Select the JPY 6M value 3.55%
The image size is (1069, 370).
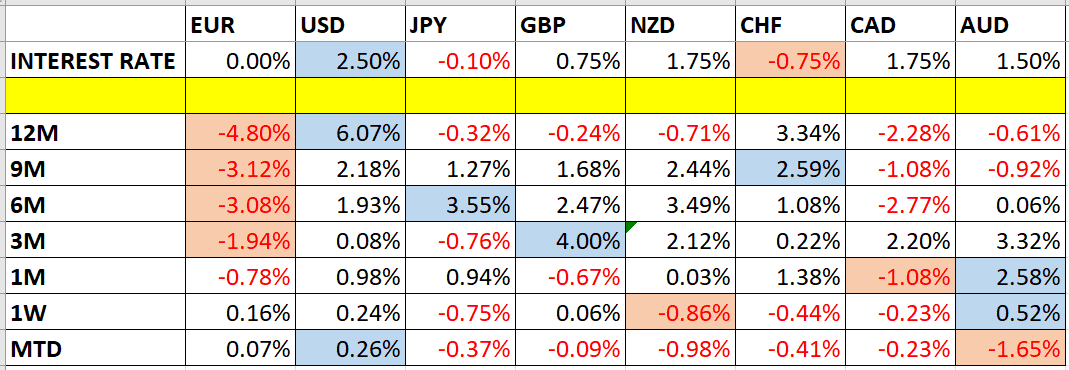[460, 204]
